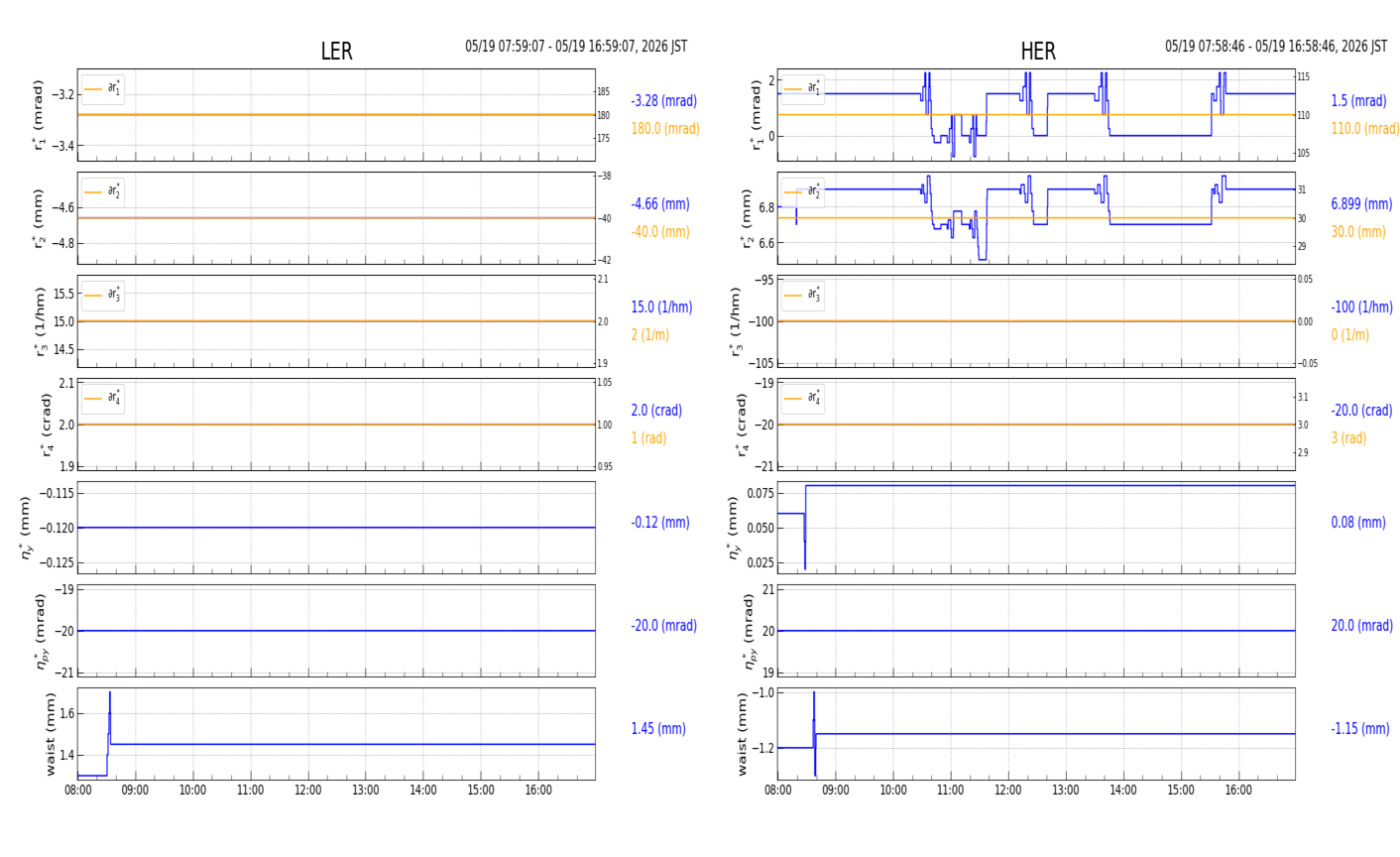1400x857 pixels.
Task: Click the -1.15 (mm) waist value
Action: tap(1360, 729)
